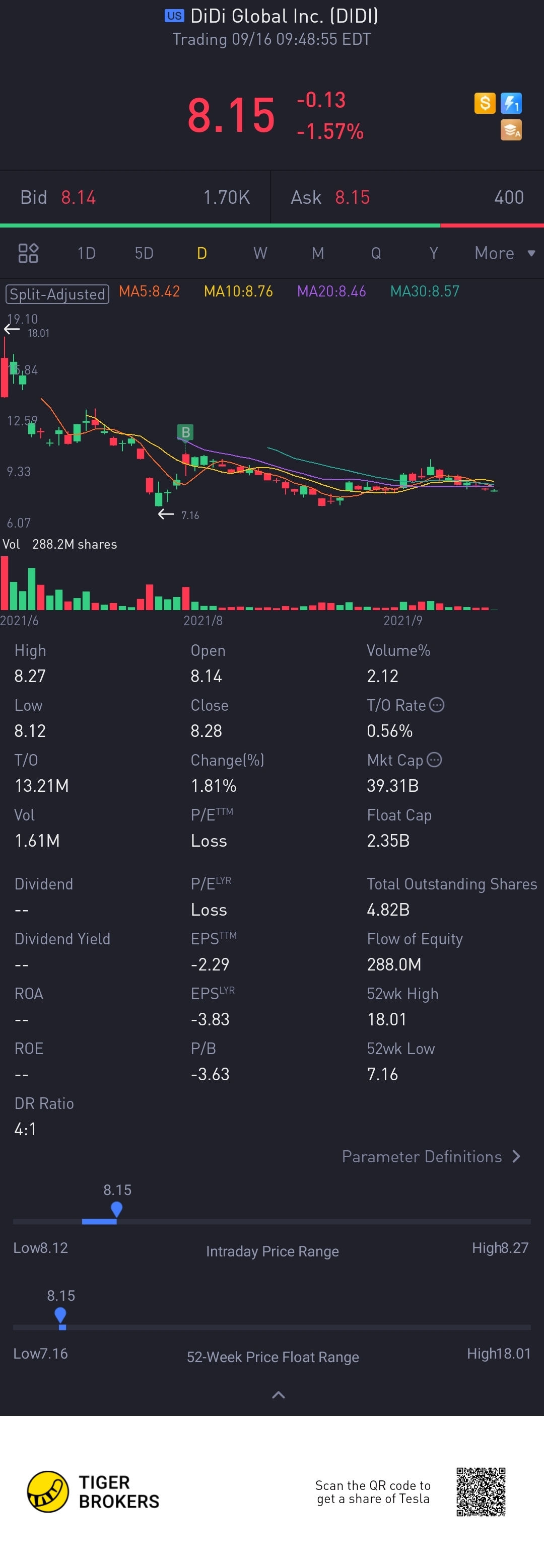The width and height of the screenshot is (544, 1568).
Task: Tap the Bid price 8.14 quote
Action: click(x=78, y=197)
